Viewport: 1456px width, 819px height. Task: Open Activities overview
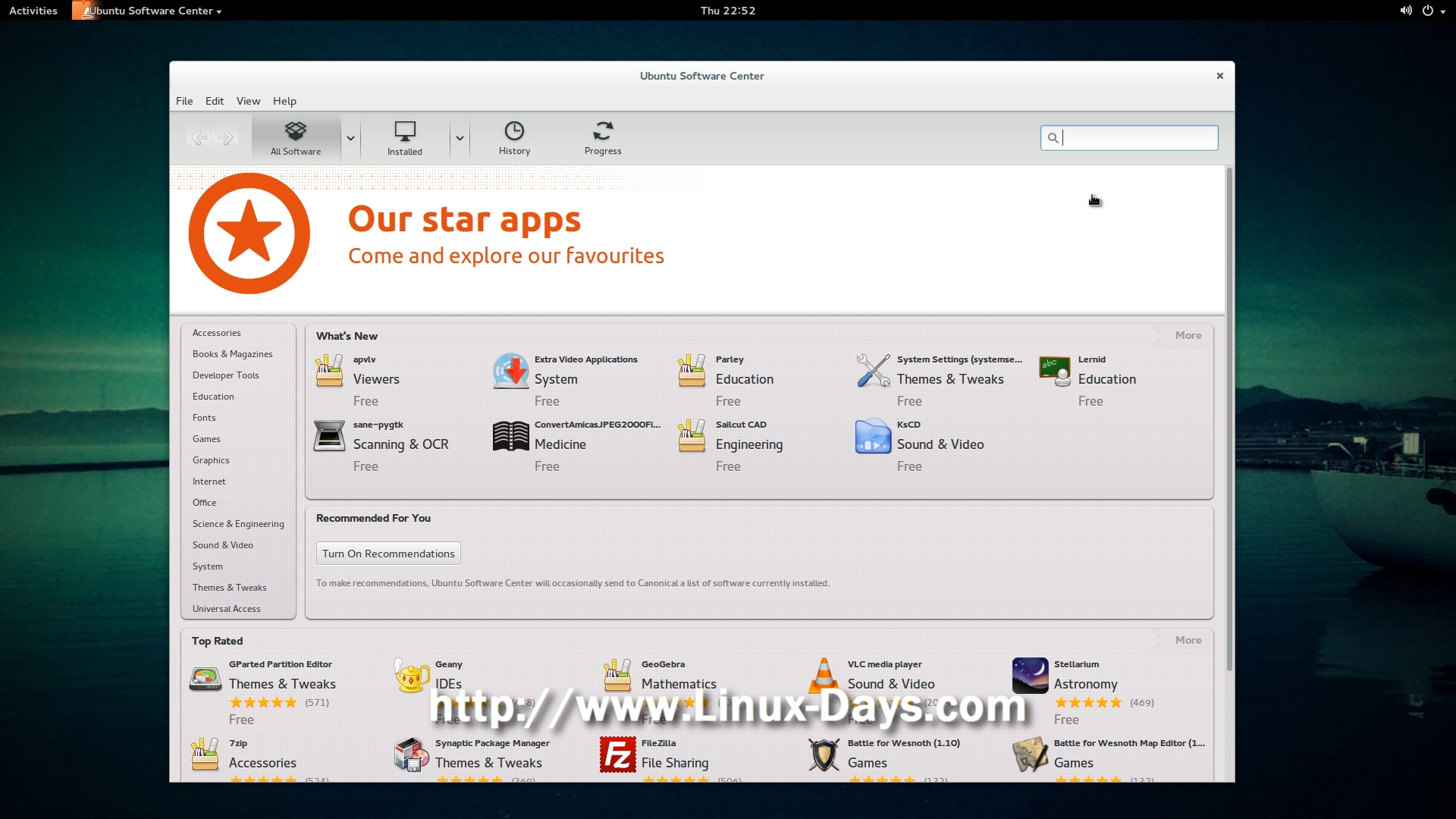tap(33, 11)
